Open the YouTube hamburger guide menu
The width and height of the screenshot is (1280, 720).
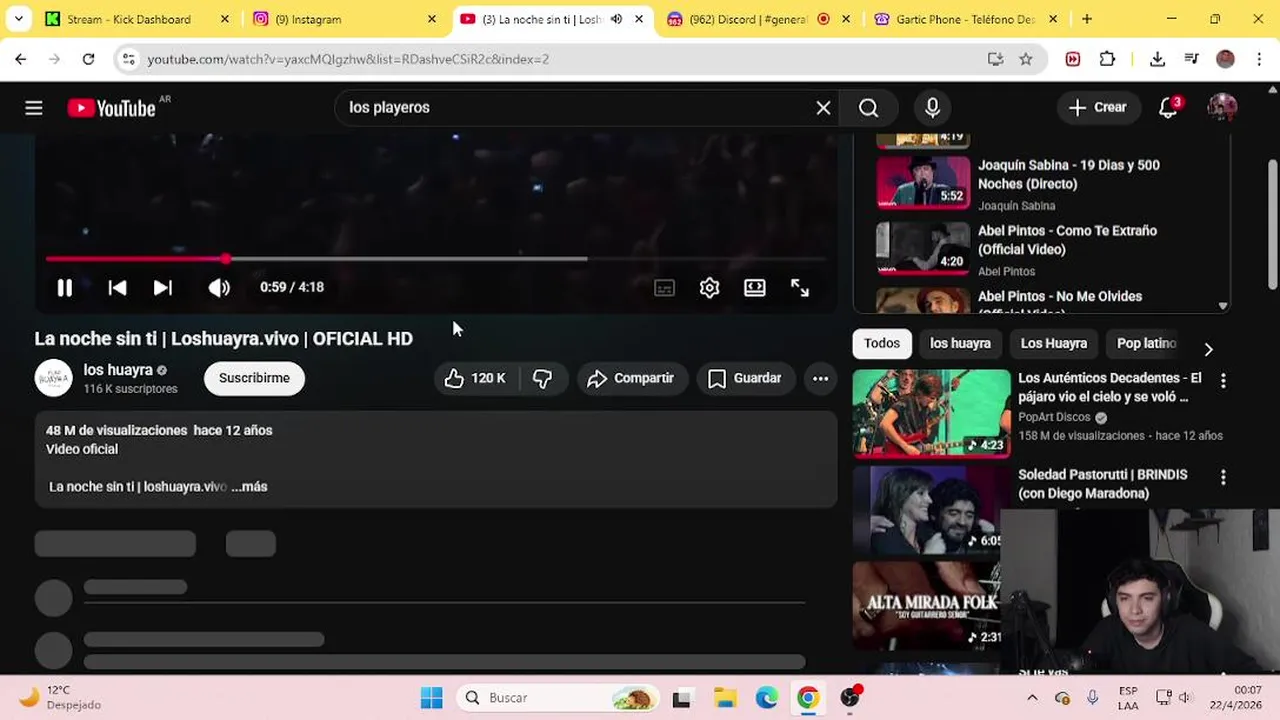34,108
